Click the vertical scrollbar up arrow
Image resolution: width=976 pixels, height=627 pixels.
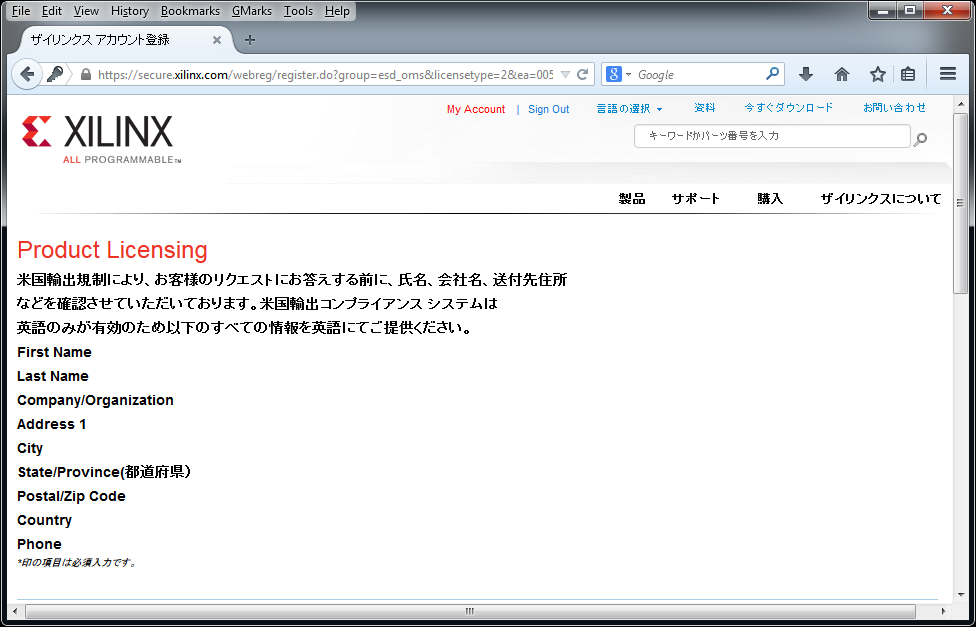coord(960,104)
